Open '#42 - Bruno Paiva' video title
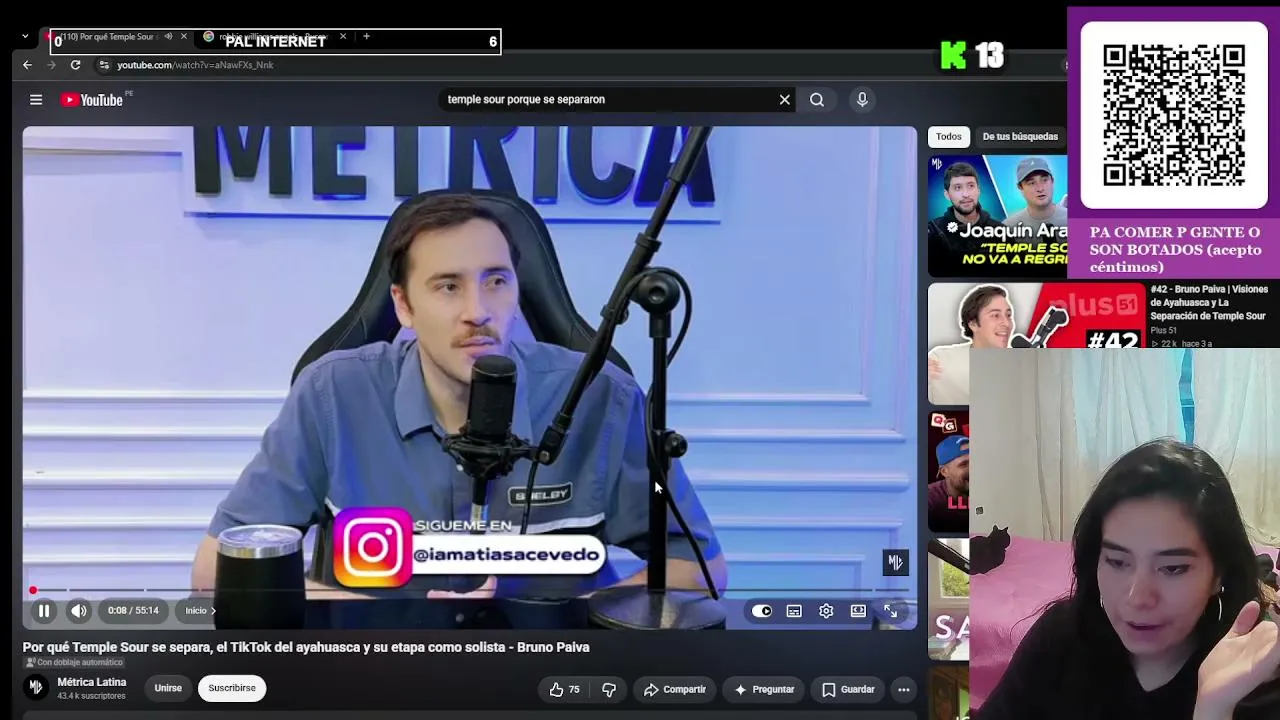Screen dimensions: 1280x720 pos(1209,302)
